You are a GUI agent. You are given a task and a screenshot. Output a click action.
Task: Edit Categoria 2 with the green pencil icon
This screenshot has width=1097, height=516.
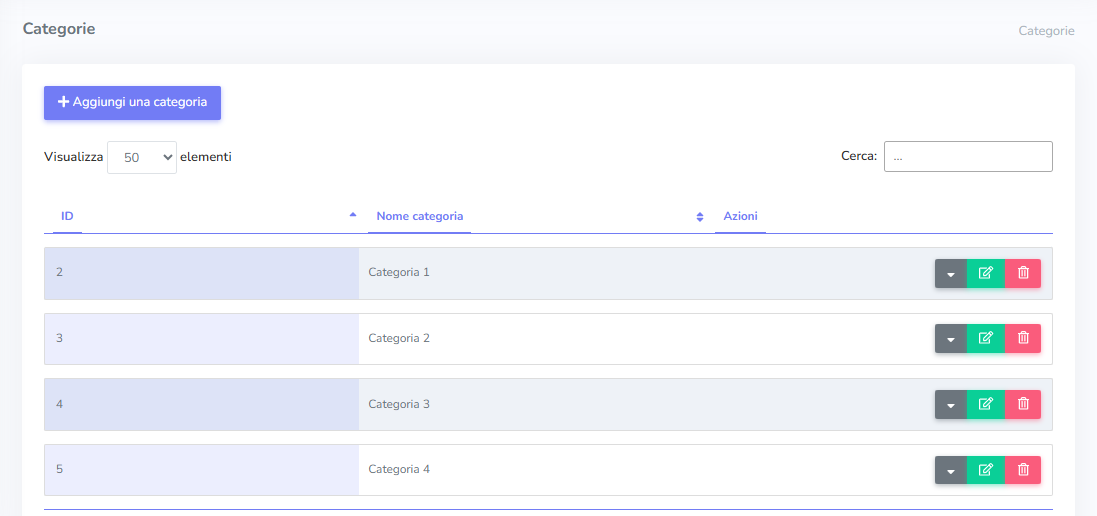985,339
